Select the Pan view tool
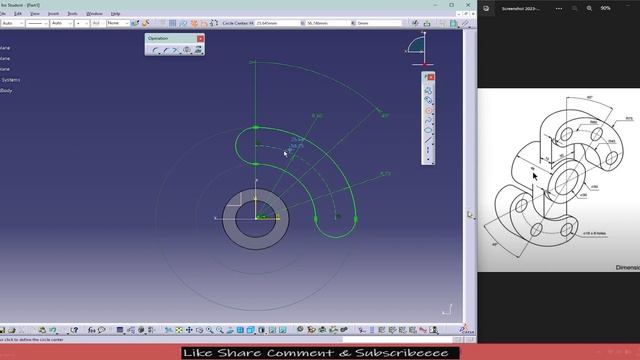 189,330
